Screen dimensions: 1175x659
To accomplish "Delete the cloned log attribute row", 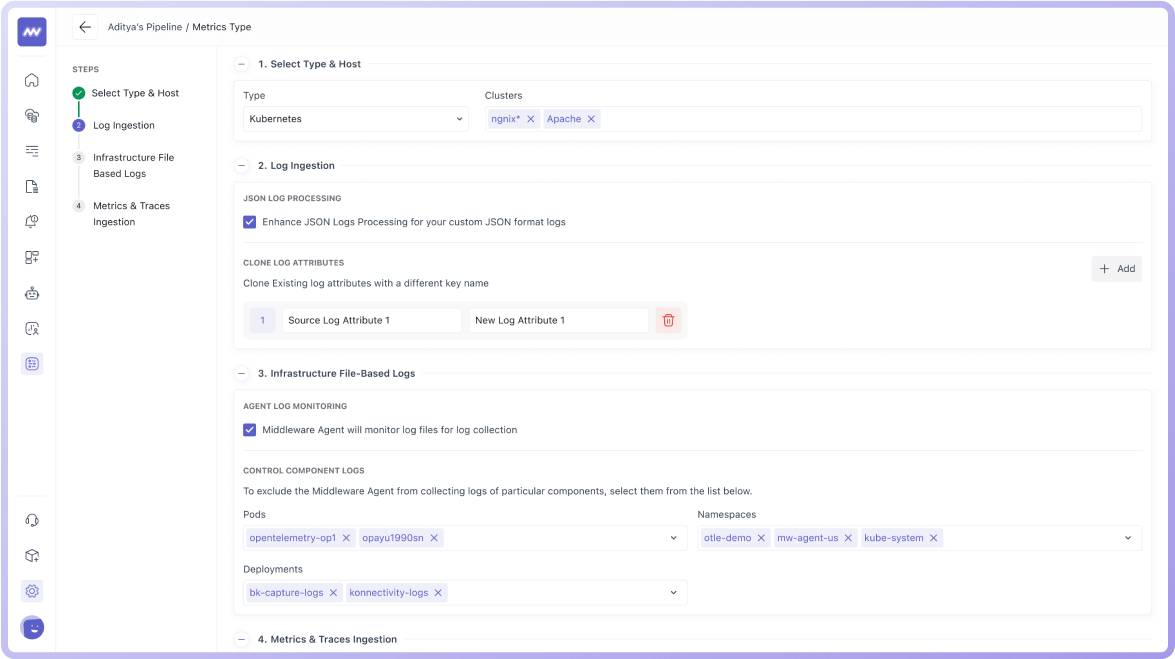I will pos(668,321).
